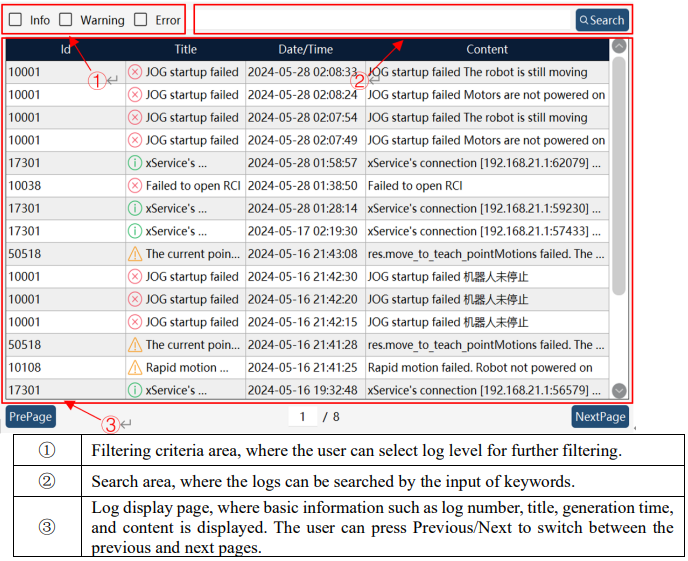Select date cell 2024-05-28 01:38:50
688x561 pixels.
pos(305,186)
